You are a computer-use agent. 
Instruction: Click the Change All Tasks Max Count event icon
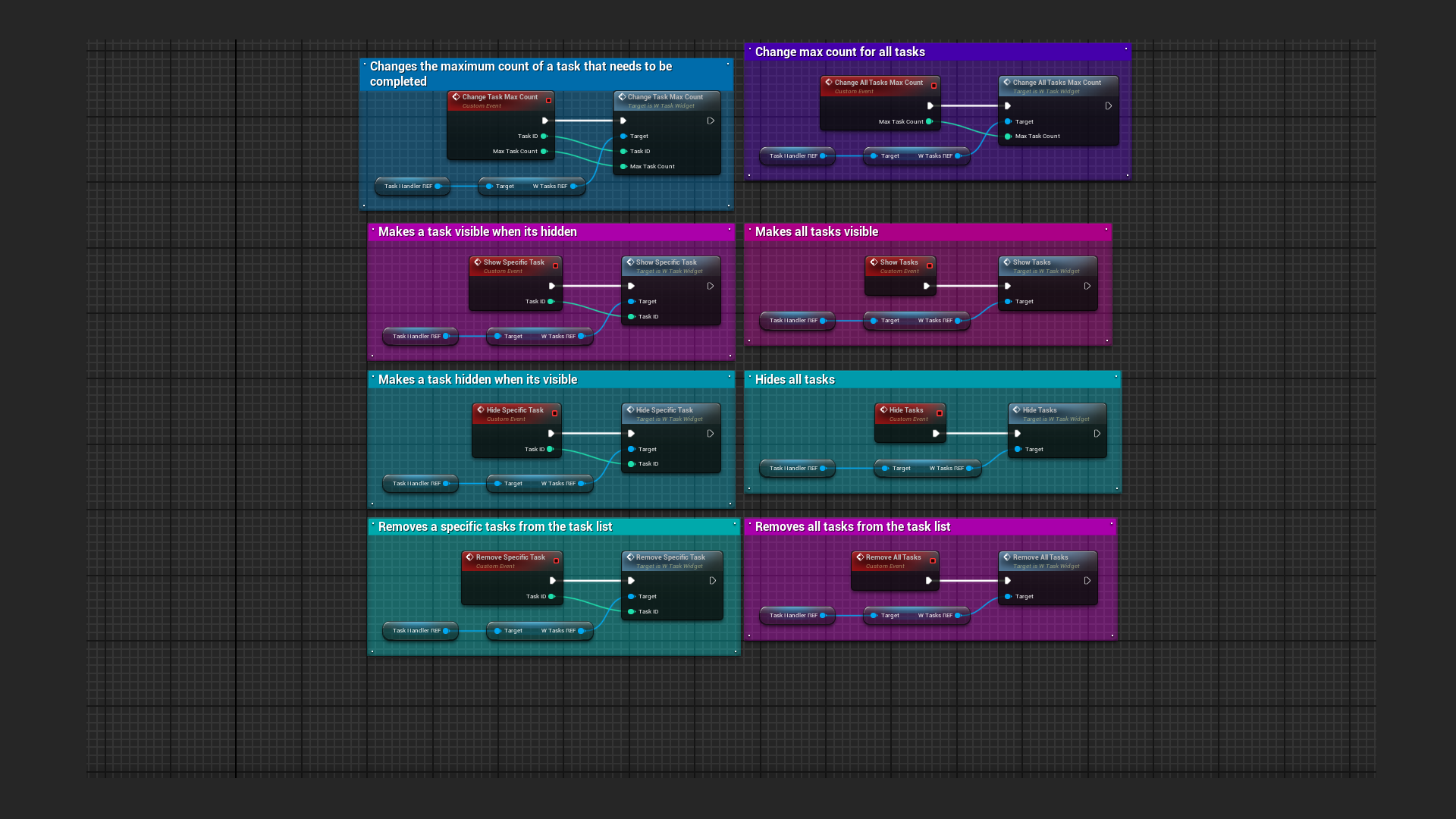point(829,83)
